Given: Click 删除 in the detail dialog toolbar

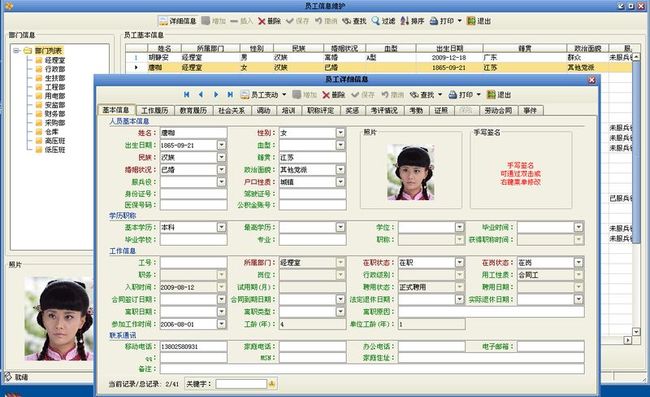Looking at the screenshot, I should pos(334,95).
